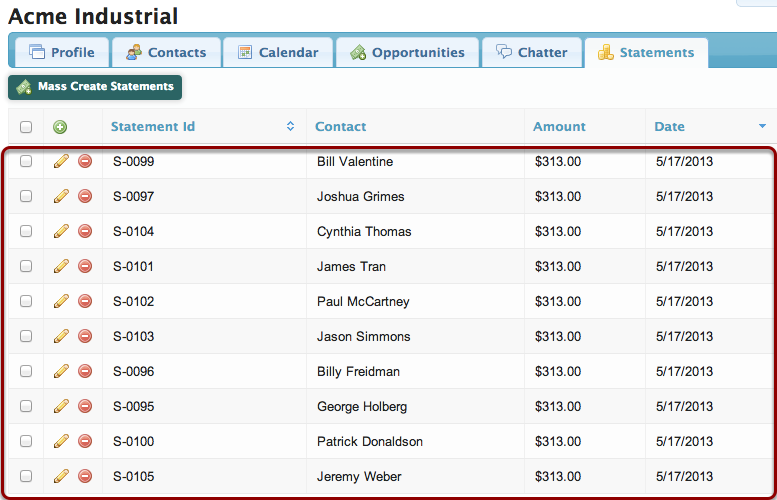Edit statement S-0099 with pencil icon
Image resolution: width=777 pixels, height=500 pixels.
point(61,161)
